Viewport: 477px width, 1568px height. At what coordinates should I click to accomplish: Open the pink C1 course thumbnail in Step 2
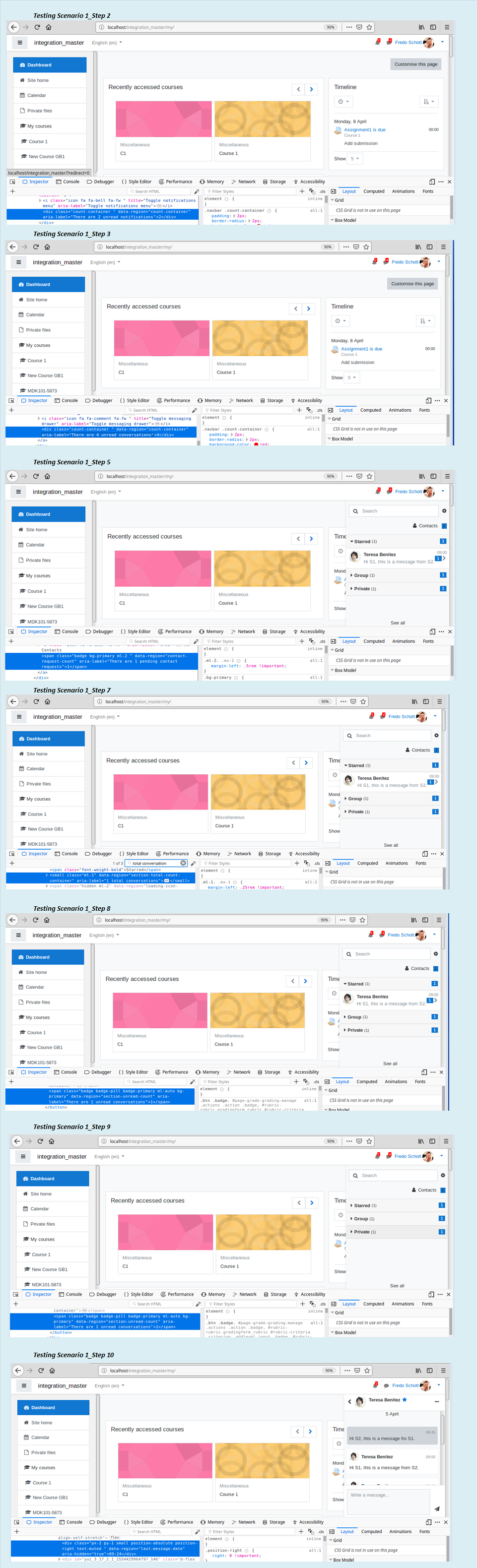pos(164,119)
